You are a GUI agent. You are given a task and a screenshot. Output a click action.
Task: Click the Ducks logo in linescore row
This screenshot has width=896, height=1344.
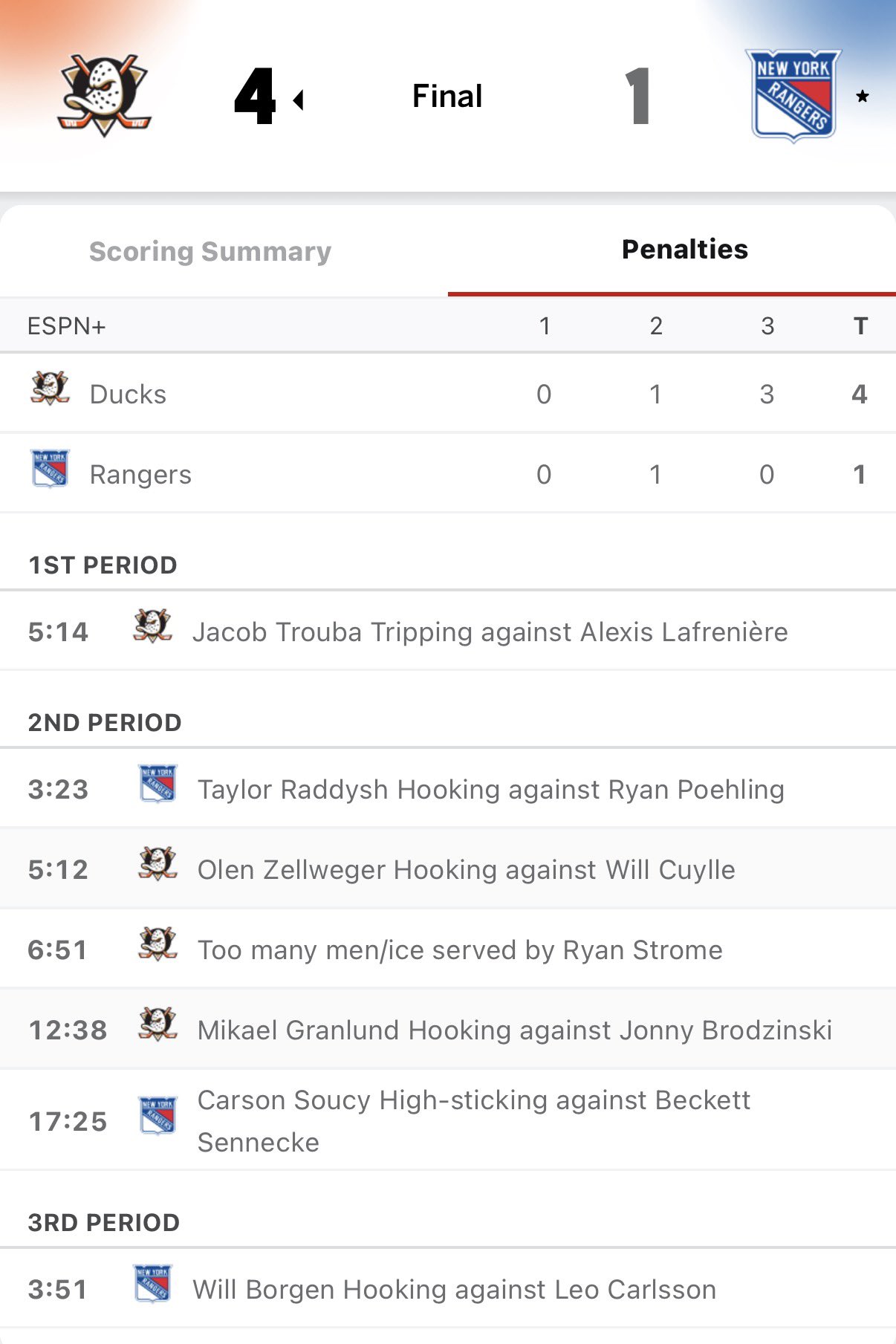click(50, 389)
